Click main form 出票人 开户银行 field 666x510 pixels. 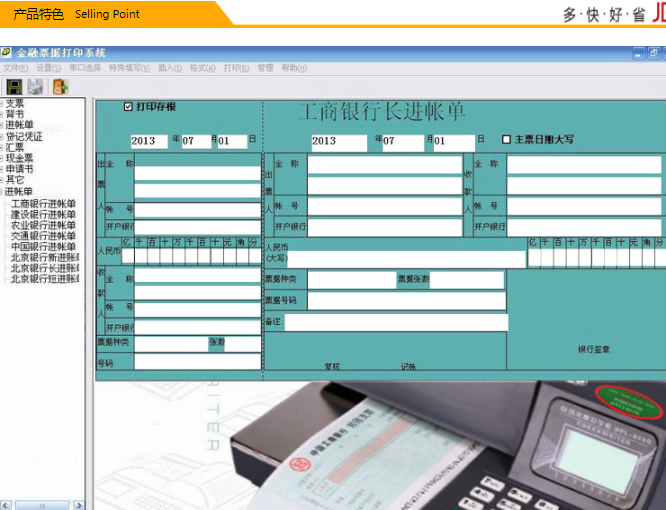pos(385,227)
